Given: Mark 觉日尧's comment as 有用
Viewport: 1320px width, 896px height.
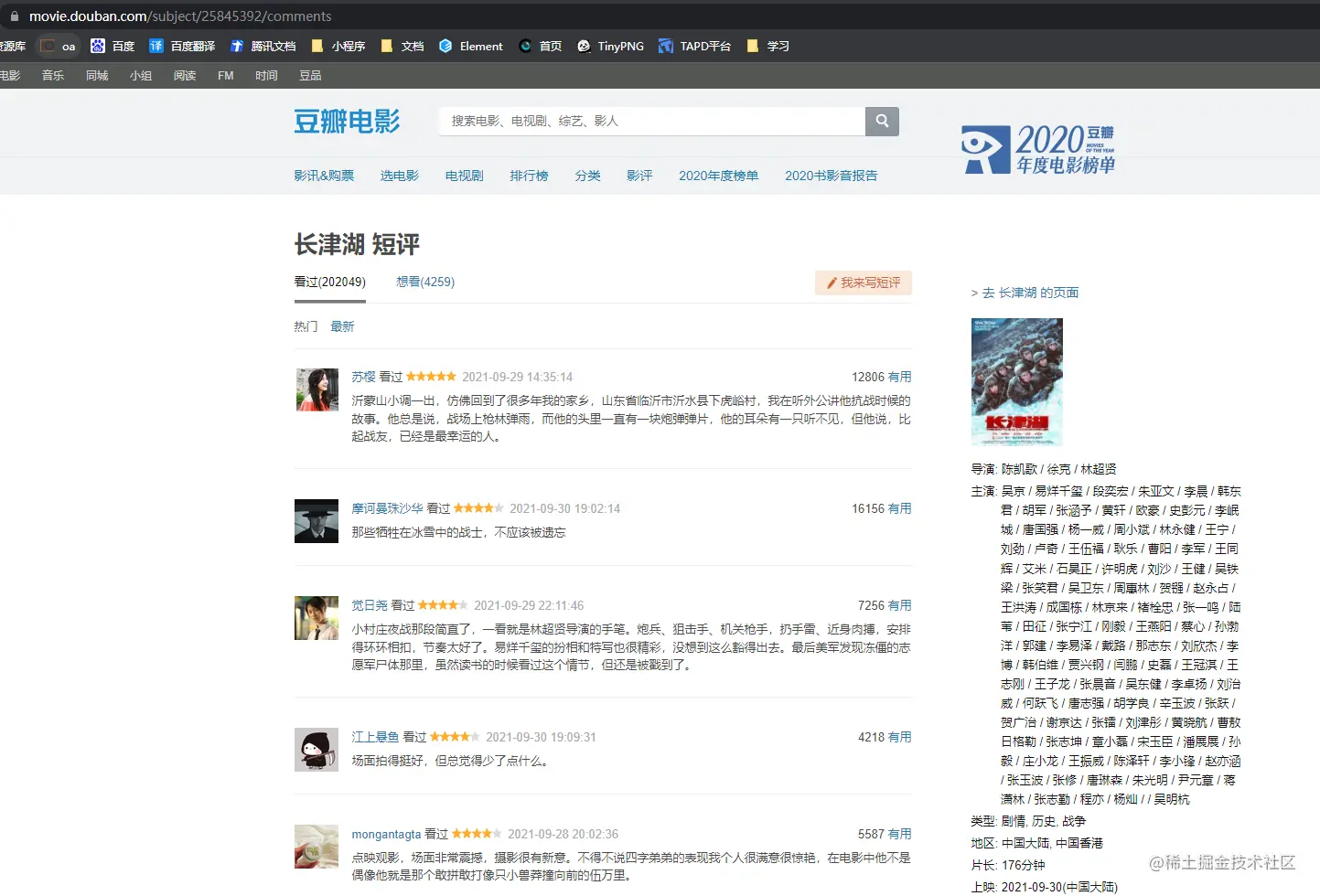Looking at the screenshot, I should (900, 605).
